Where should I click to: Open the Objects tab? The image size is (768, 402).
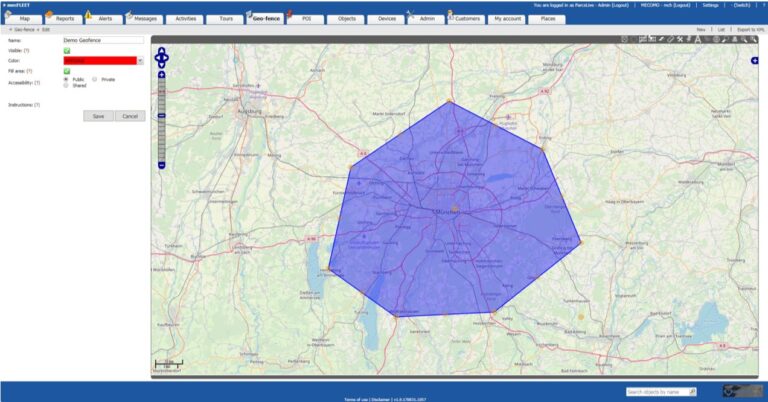[347, 19]
